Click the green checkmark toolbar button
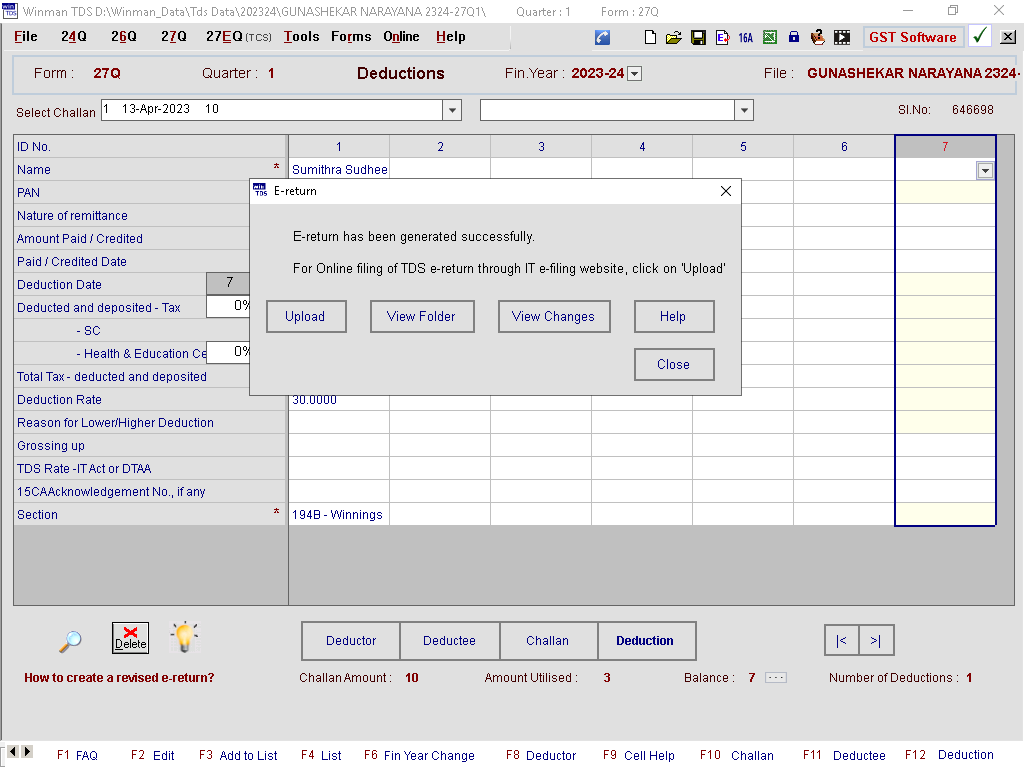 click(980, 37)
